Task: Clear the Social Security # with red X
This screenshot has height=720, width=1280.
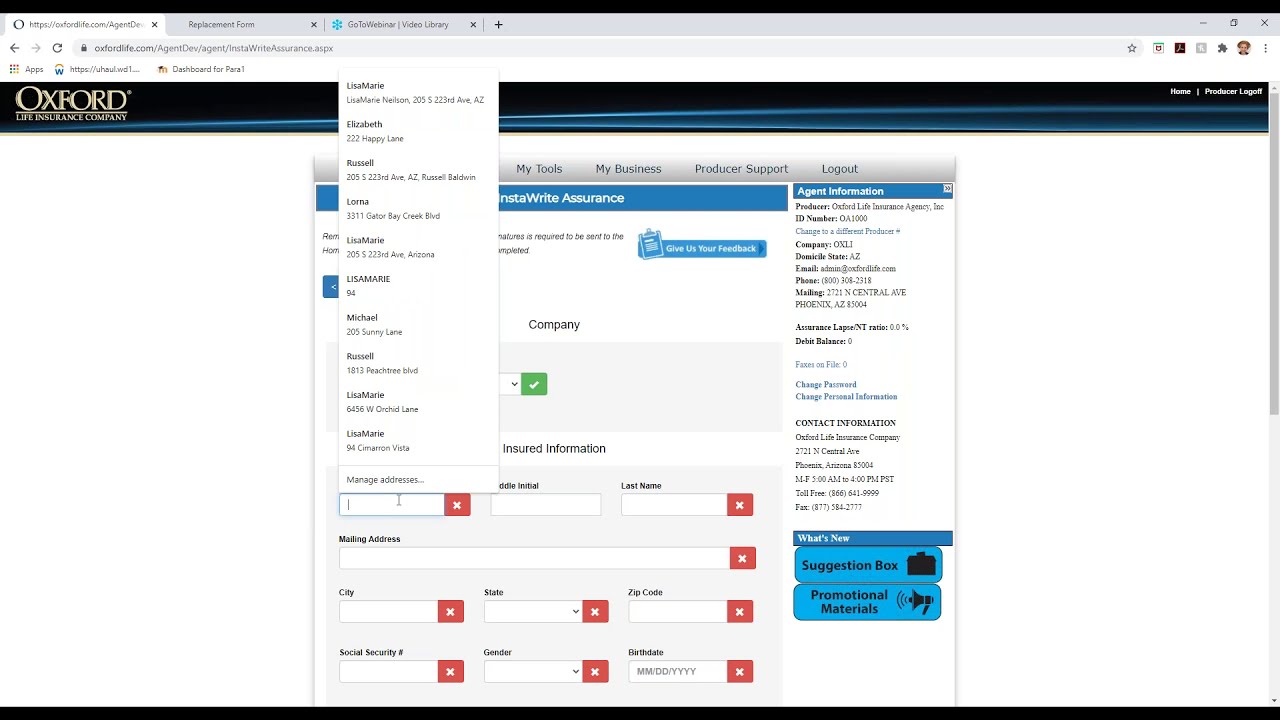Action: 450,671
